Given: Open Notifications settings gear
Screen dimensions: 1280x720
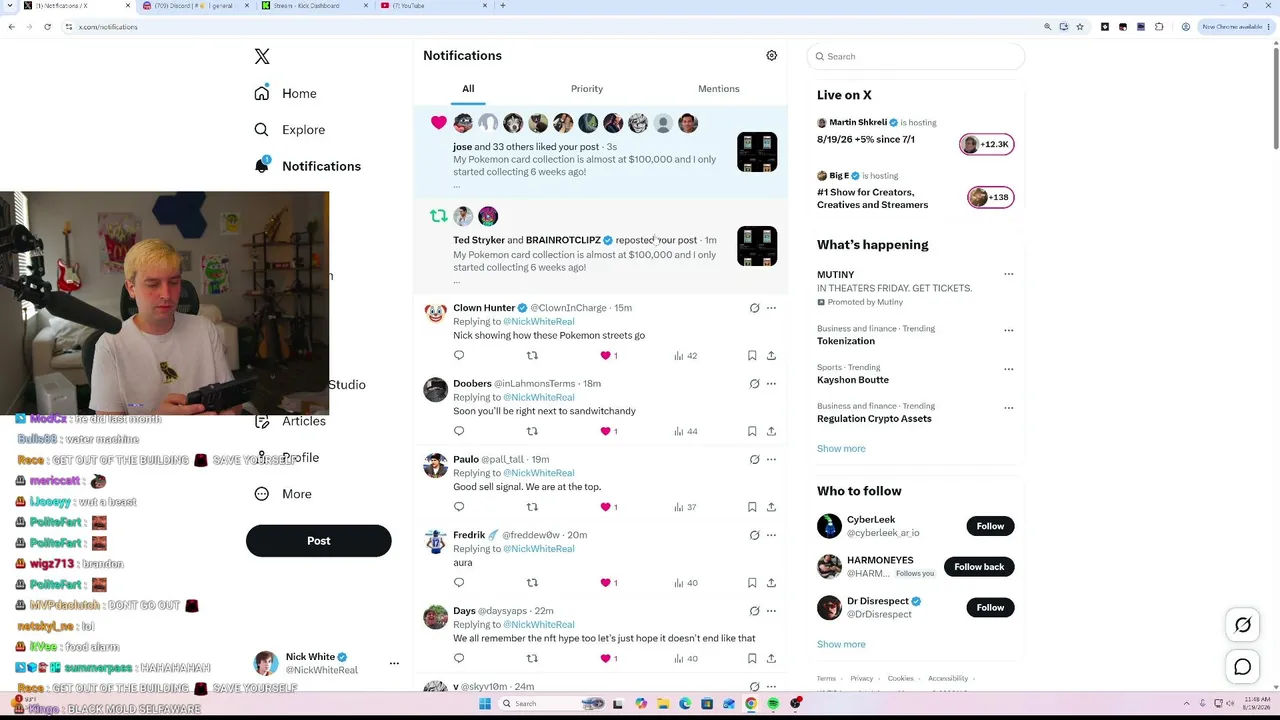Looking at the screenshot, I should (771, 56).
